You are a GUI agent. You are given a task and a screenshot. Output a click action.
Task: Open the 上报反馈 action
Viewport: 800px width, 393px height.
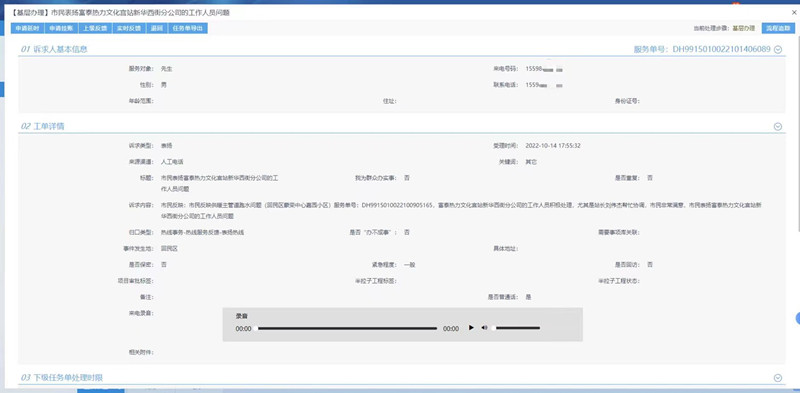[x=95, y=29]
